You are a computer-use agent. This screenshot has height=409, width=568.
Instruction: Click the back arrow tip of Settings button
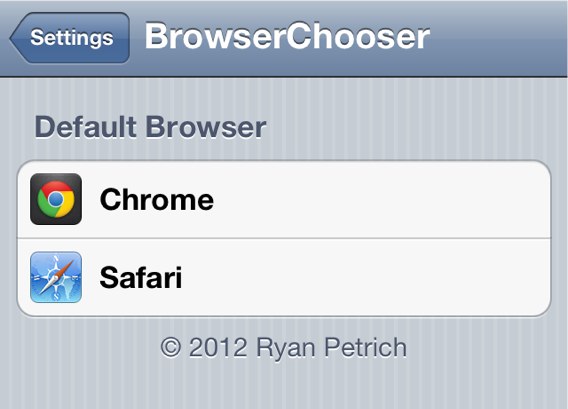(x=14, y=38)
